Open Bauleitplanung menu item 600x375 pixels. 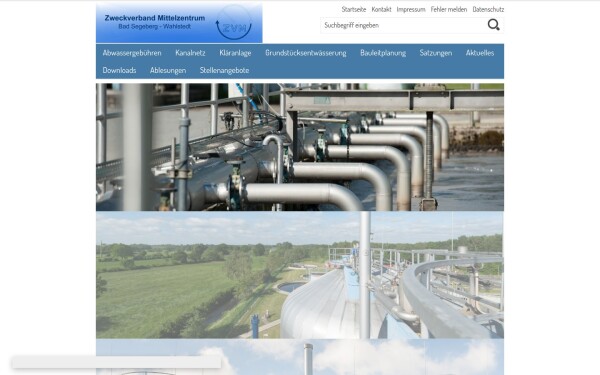click(x=383, y=53)
